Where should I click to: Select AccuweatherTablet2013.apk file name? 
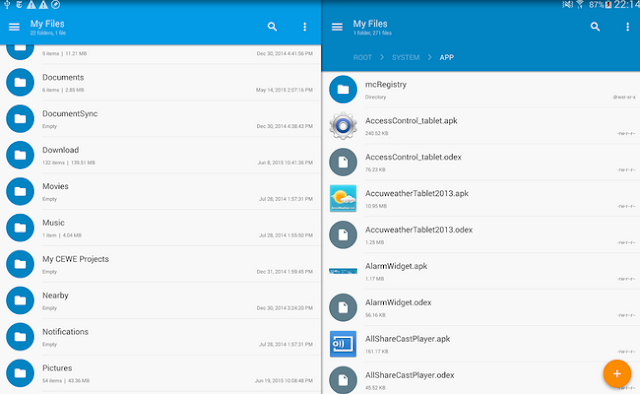tap(417, 194)
